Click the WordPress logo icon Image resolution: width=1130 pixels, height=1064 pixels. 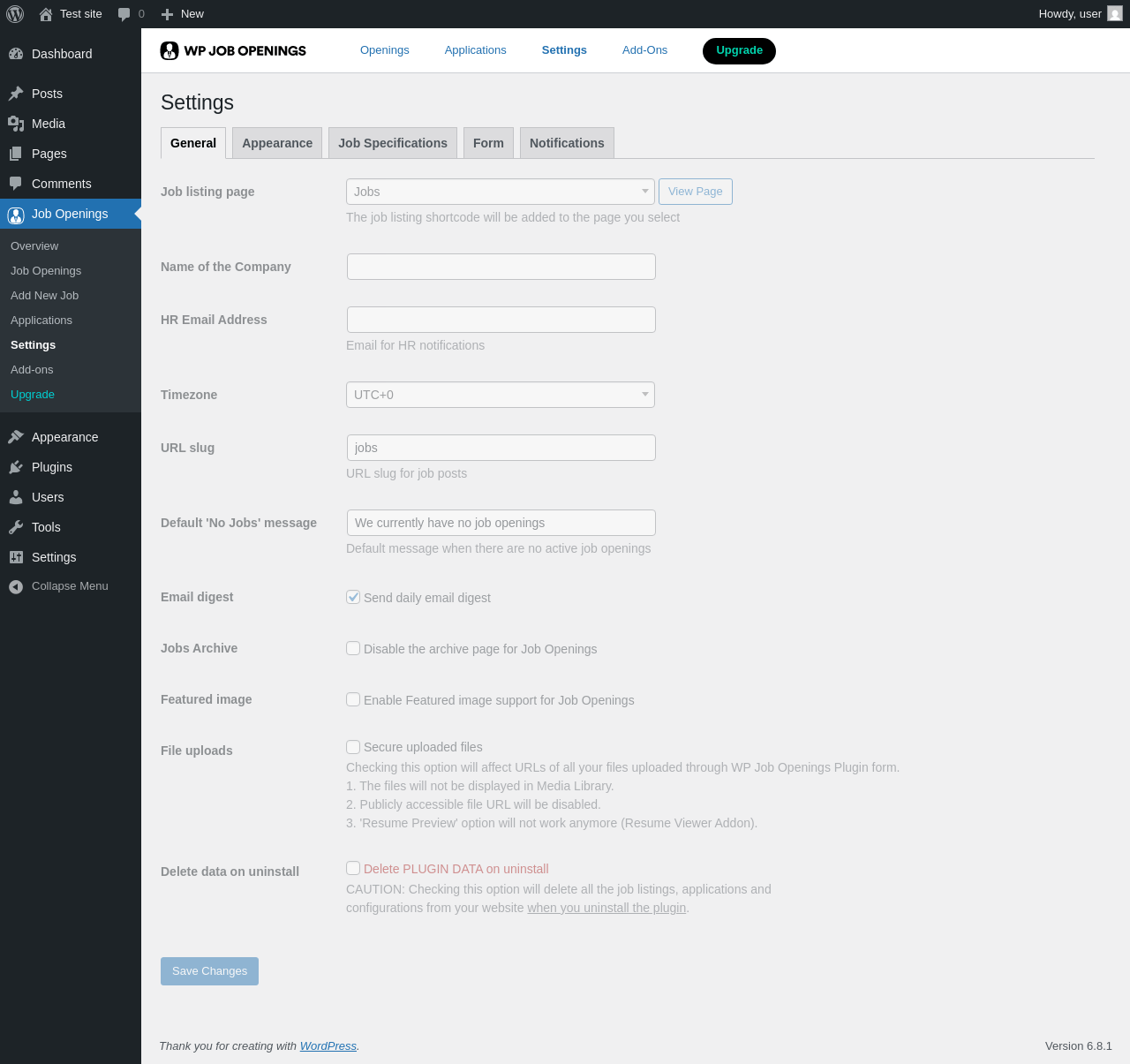(15, 14)
